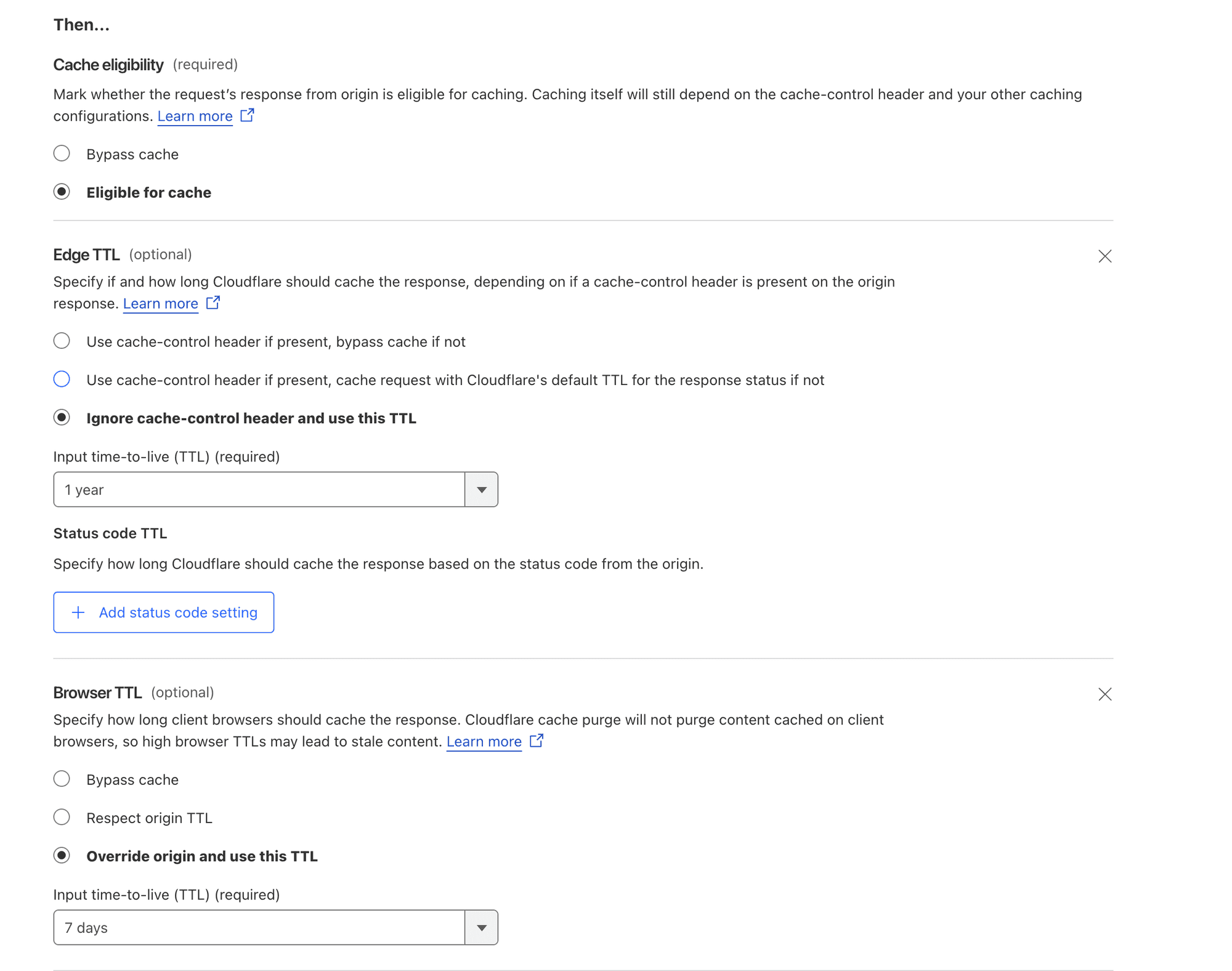Viewport: 1232px width, 971px height.
Task: Open external link icon beside Edge TTL Learn more
Action: 213,303
